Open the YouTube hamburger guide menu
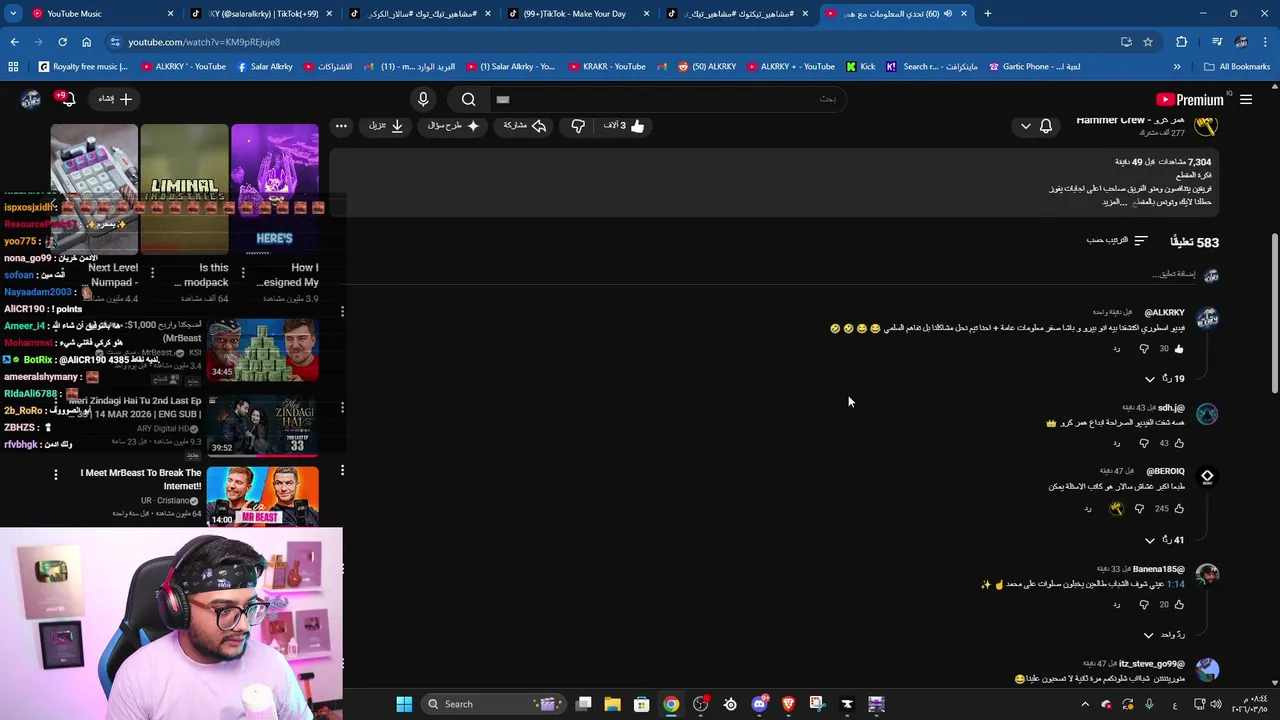Viewport: 1280px width, 720px height. (1246, 99)
